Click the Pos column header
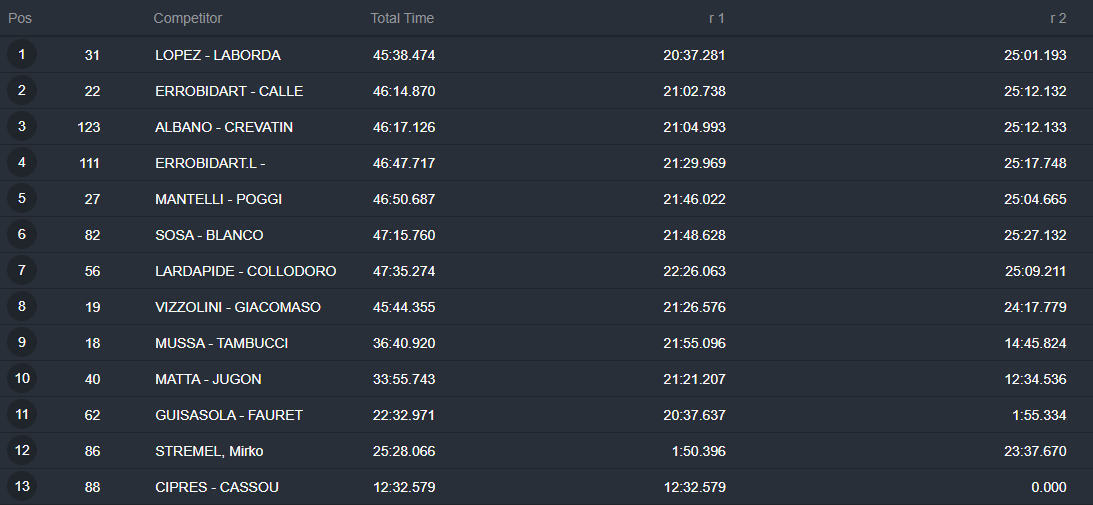1093x505 pixels. (x=20, y=18)
